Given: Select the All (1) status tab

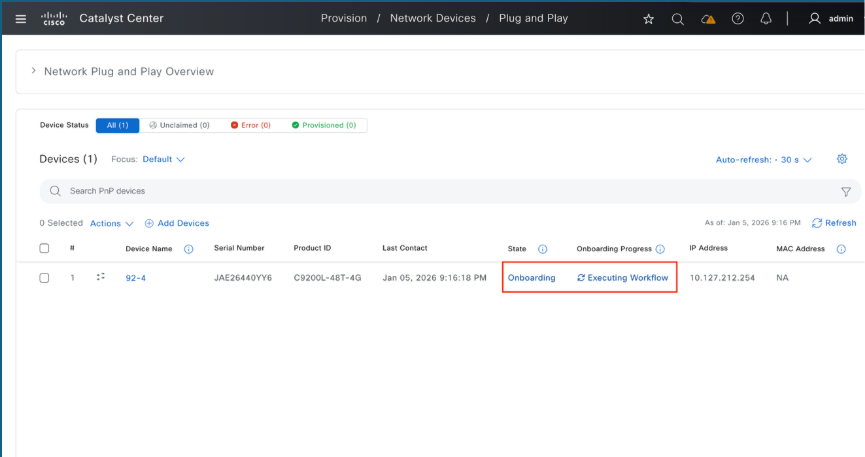Looking at the screenshot, I should tap(118, 125).
